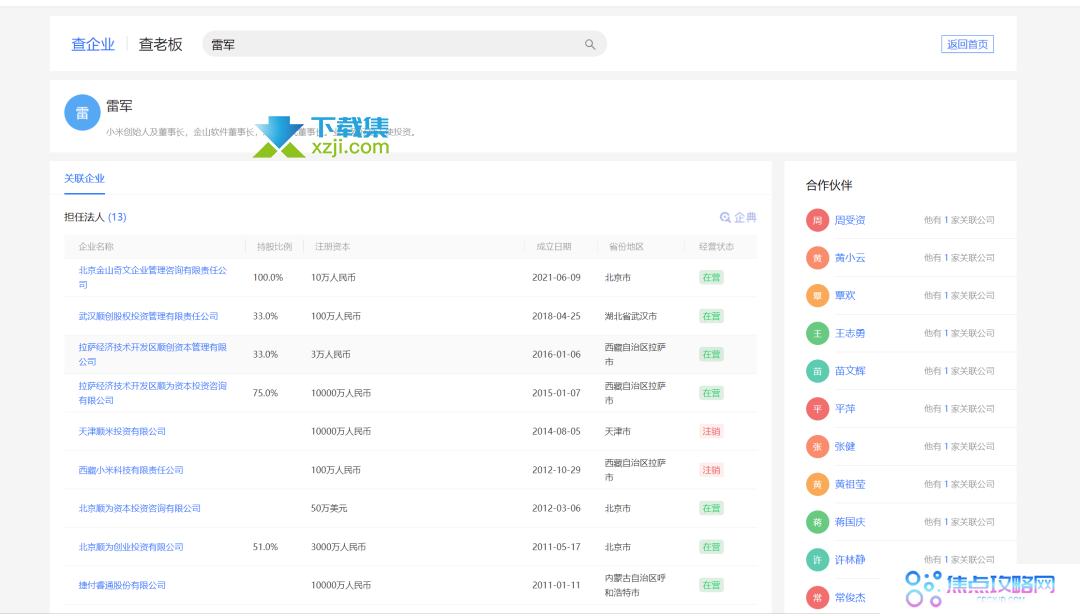Viewport: 1080px width, 614px height.
Task: Click the 注销 status of 天津顺米投资
Action: (711, 431)
